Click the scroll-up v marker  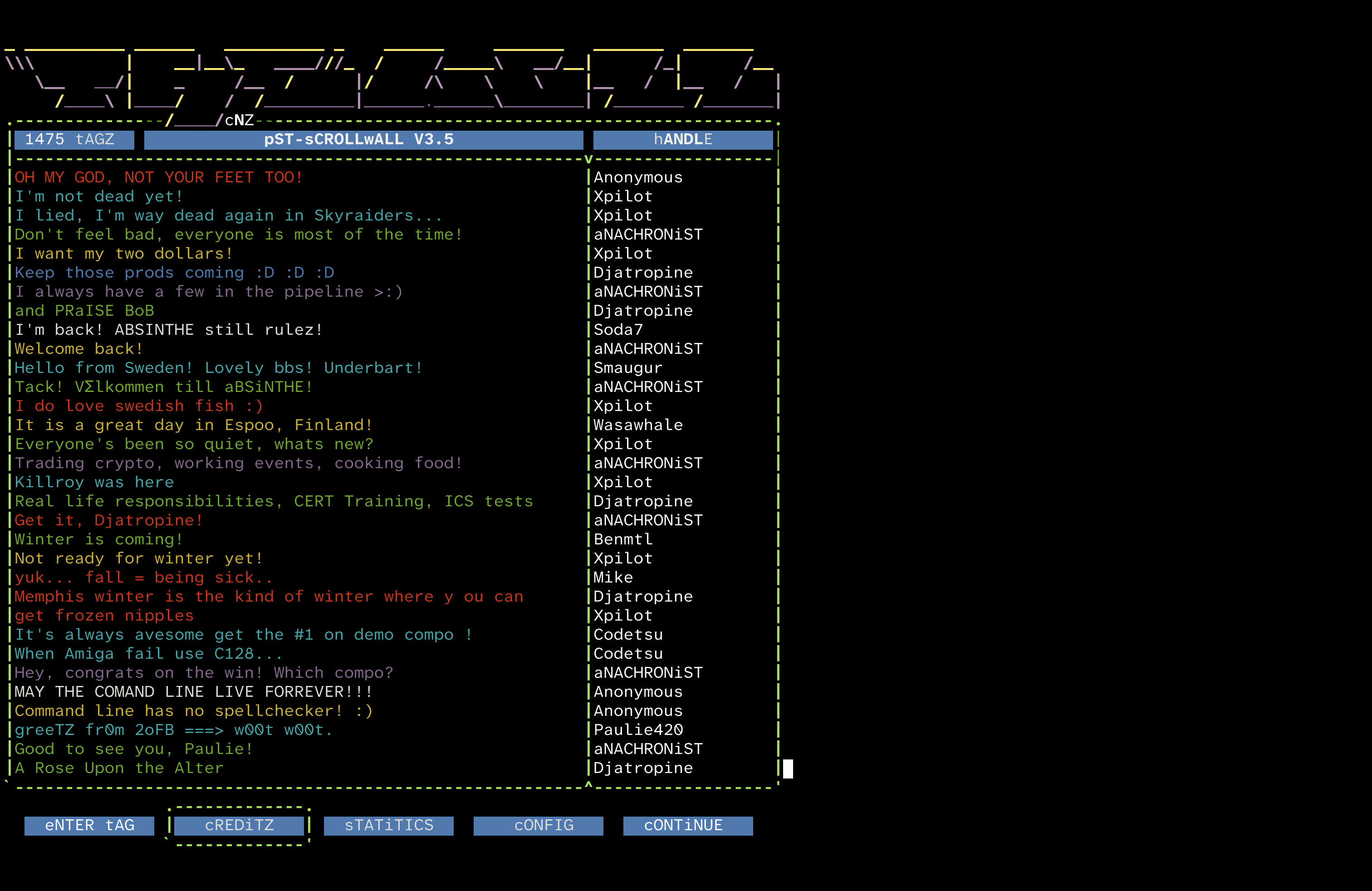click(588, 159)
